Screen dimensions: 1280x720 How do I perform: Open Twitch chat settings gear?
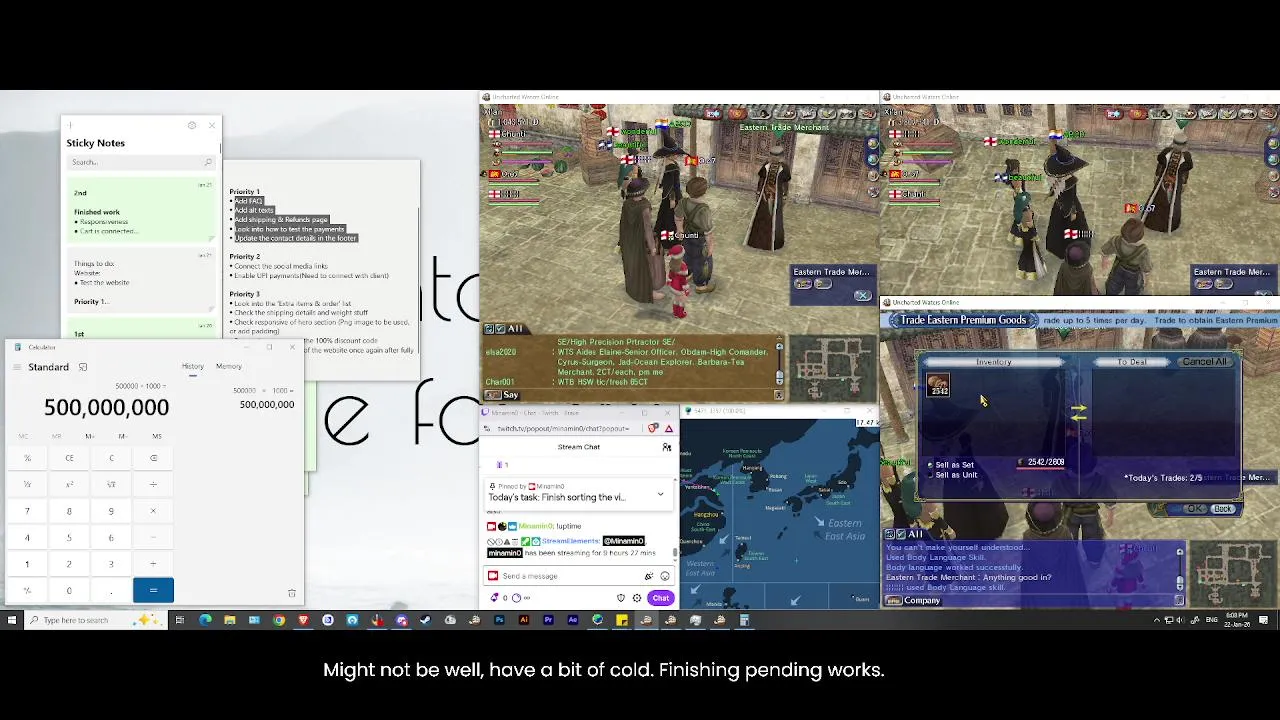637,598
